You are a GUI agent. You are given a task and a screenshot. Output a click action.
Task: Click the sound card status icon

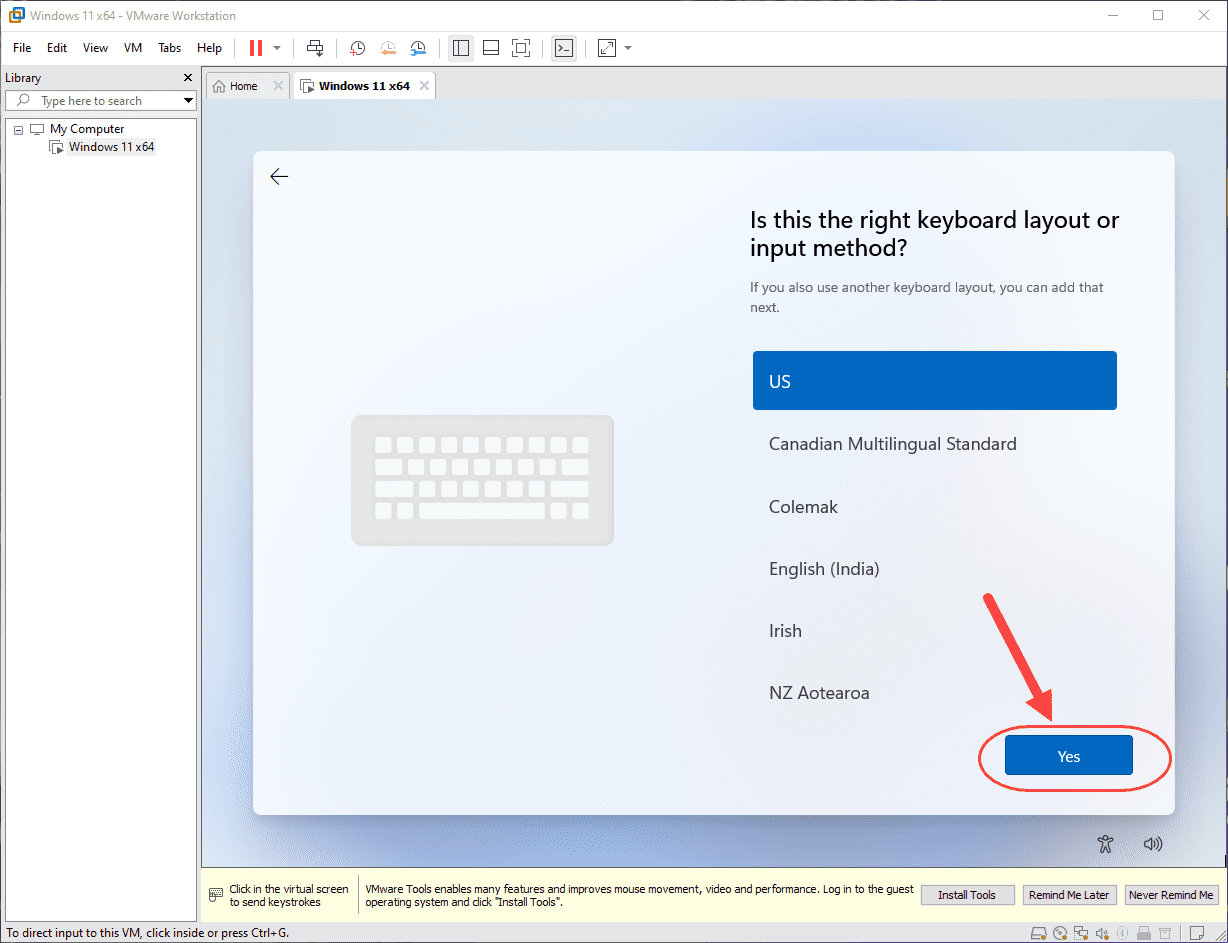click(1102, 934)
